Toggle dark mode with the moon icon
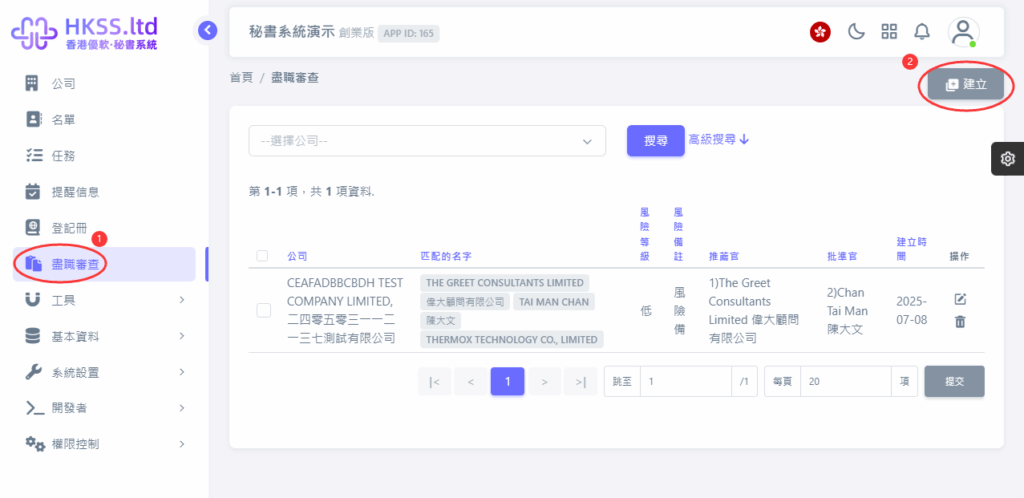 (856, 31)
